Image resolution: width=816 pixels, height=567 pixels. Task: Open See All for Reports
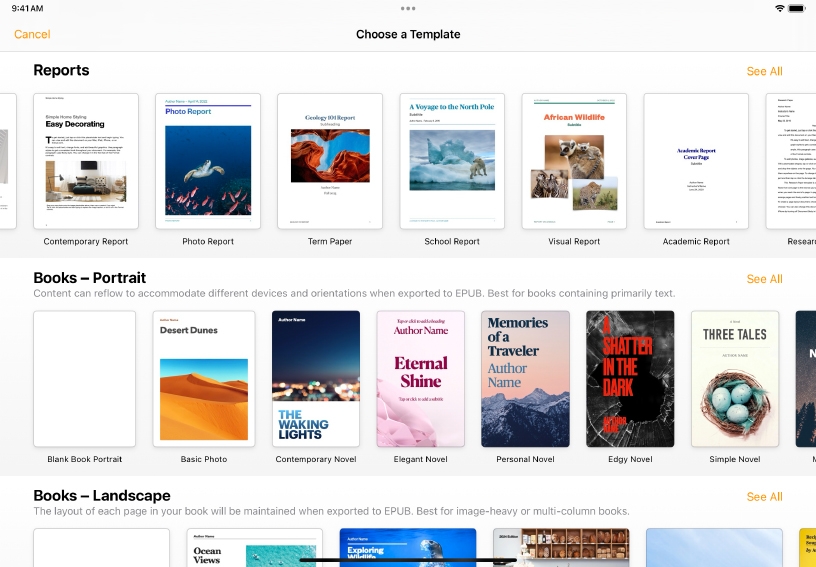click(764, 71)
